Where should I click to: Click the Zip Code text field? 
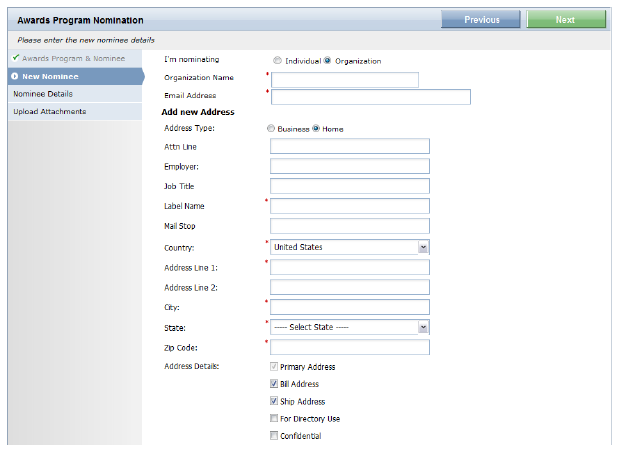coord(349,347)
